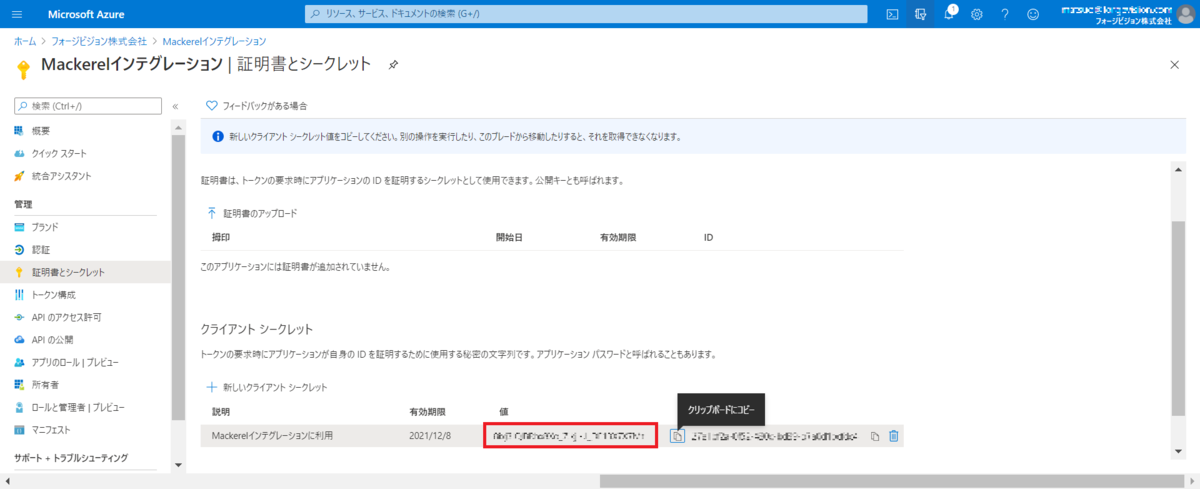Screen dimensions: 1200x489
Task: Open 所有者 in the sidebar
Action: point(46,385)
